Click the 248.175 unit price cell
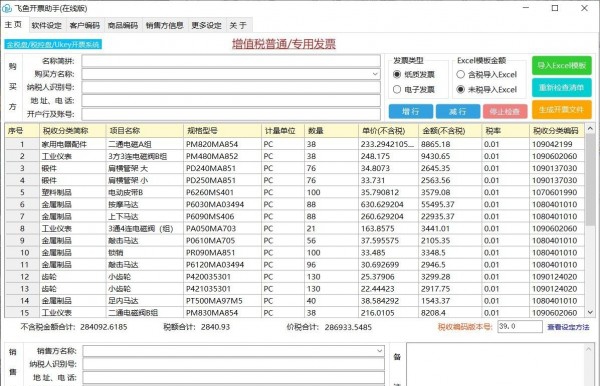The width and height of the screenshot is (600, 386). pyautogui.click(x=388, y=156)
